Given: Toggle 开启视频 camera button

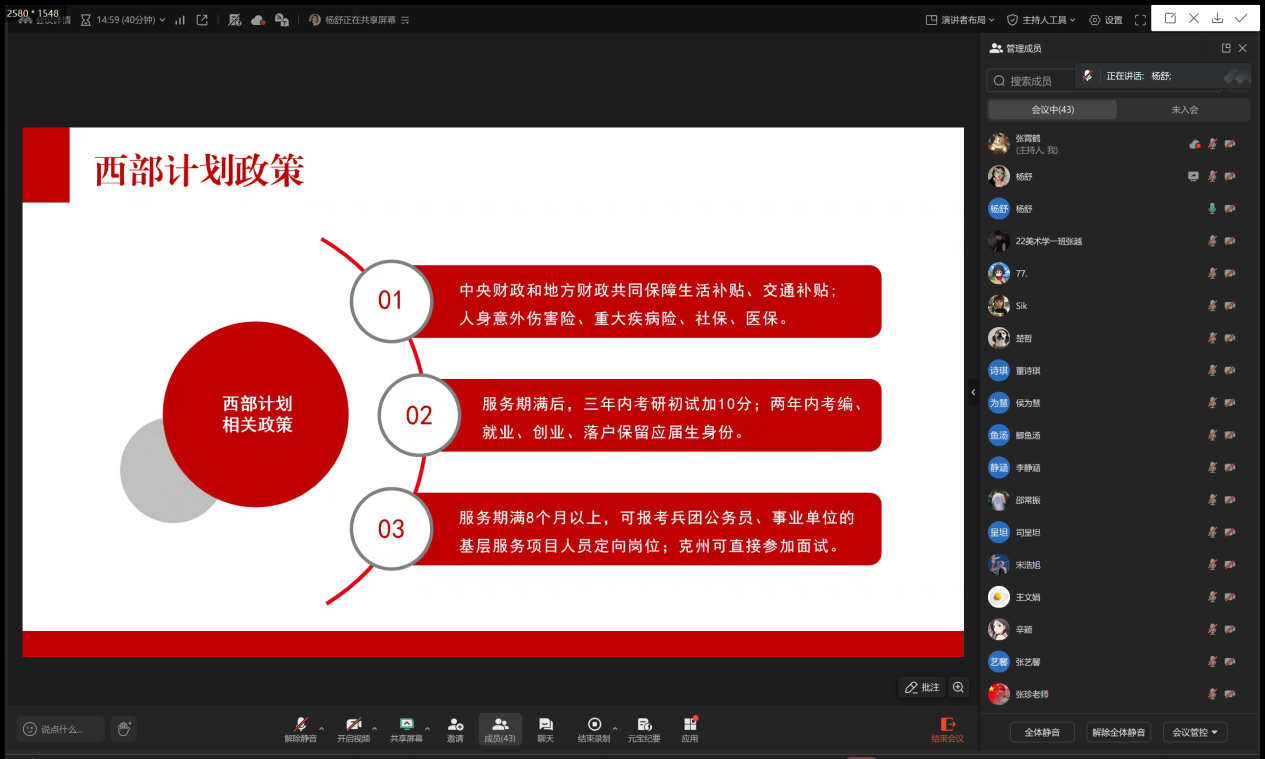Looking at the screenshot, I should (x=353, y=729).
